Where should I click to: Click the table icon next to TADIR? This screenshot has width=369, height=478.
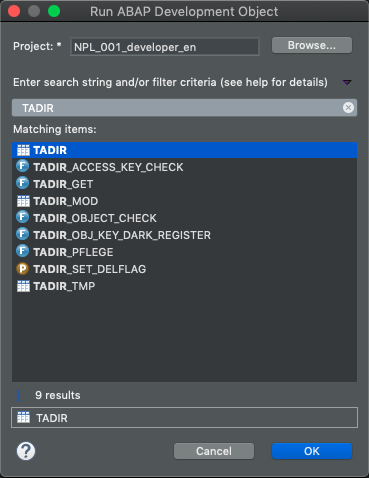[23, 150]
